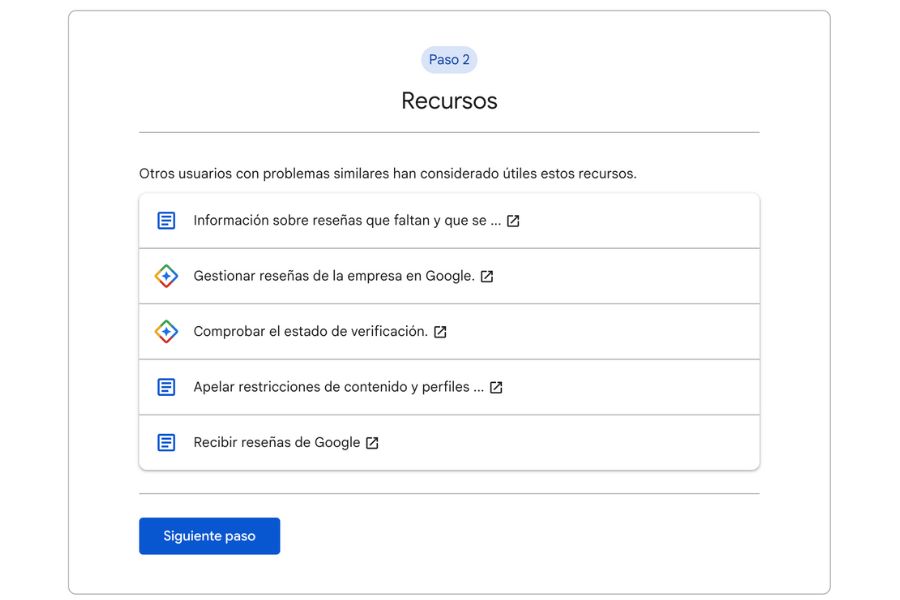Click the external-link icon after "empresa en Google."

[487, 277]
